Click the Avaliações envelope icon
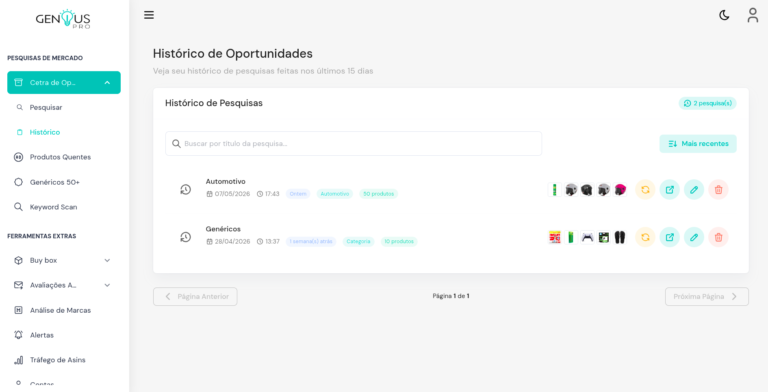 18,285
